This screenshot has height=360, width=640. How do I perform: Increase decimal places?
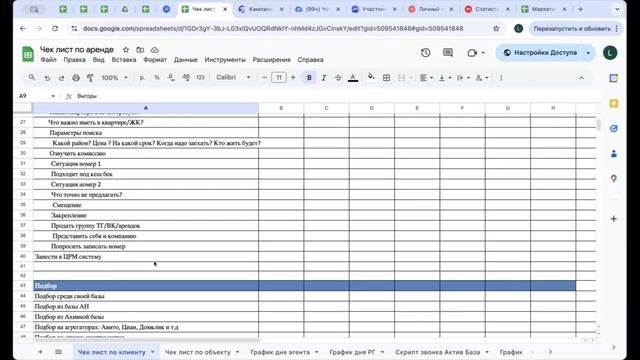186,78
